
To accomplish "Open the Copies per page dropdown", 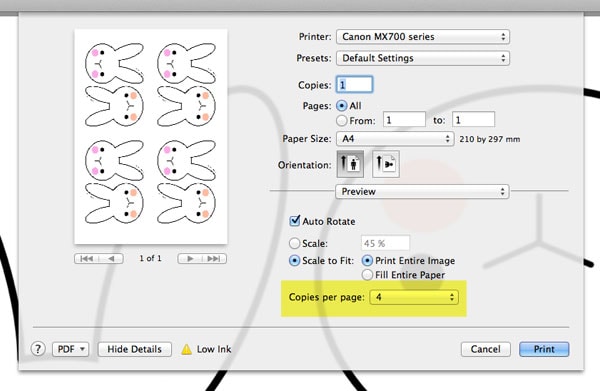I will coord(414,297).
